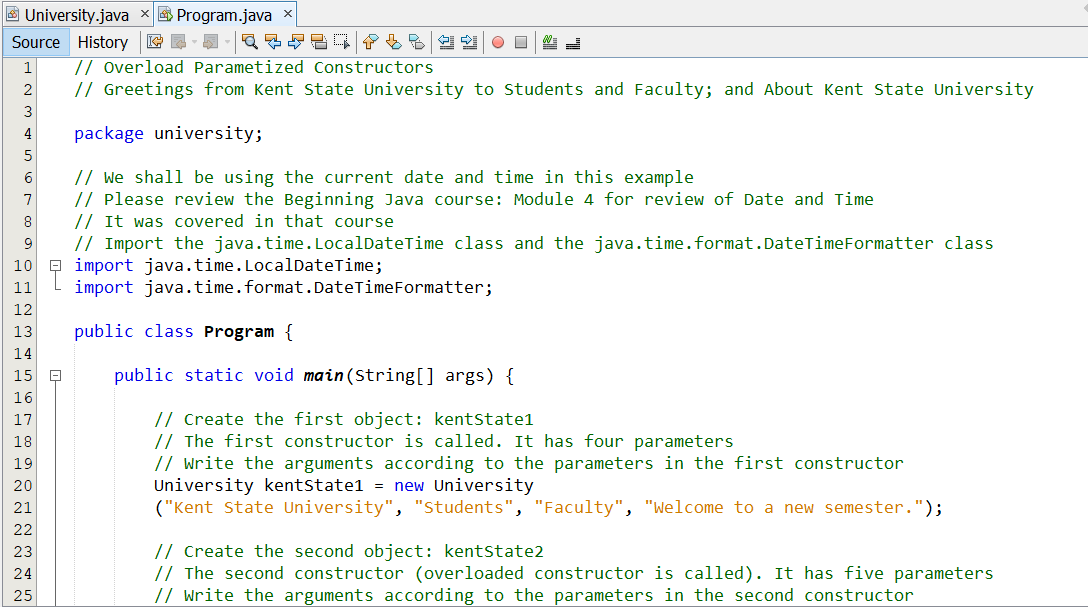
Task: Click the Comment lines icon
Action: coord(550,42)
